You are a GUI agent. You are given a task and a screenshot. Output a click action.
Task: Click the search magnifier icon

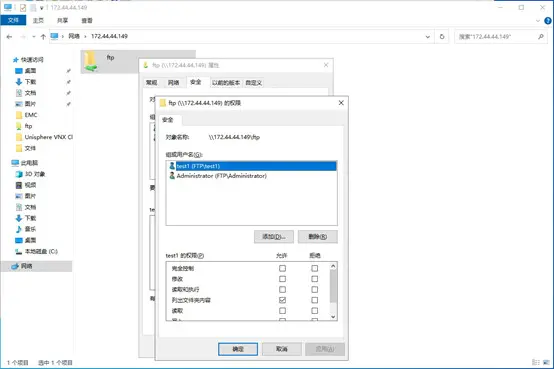pos(541,36)
